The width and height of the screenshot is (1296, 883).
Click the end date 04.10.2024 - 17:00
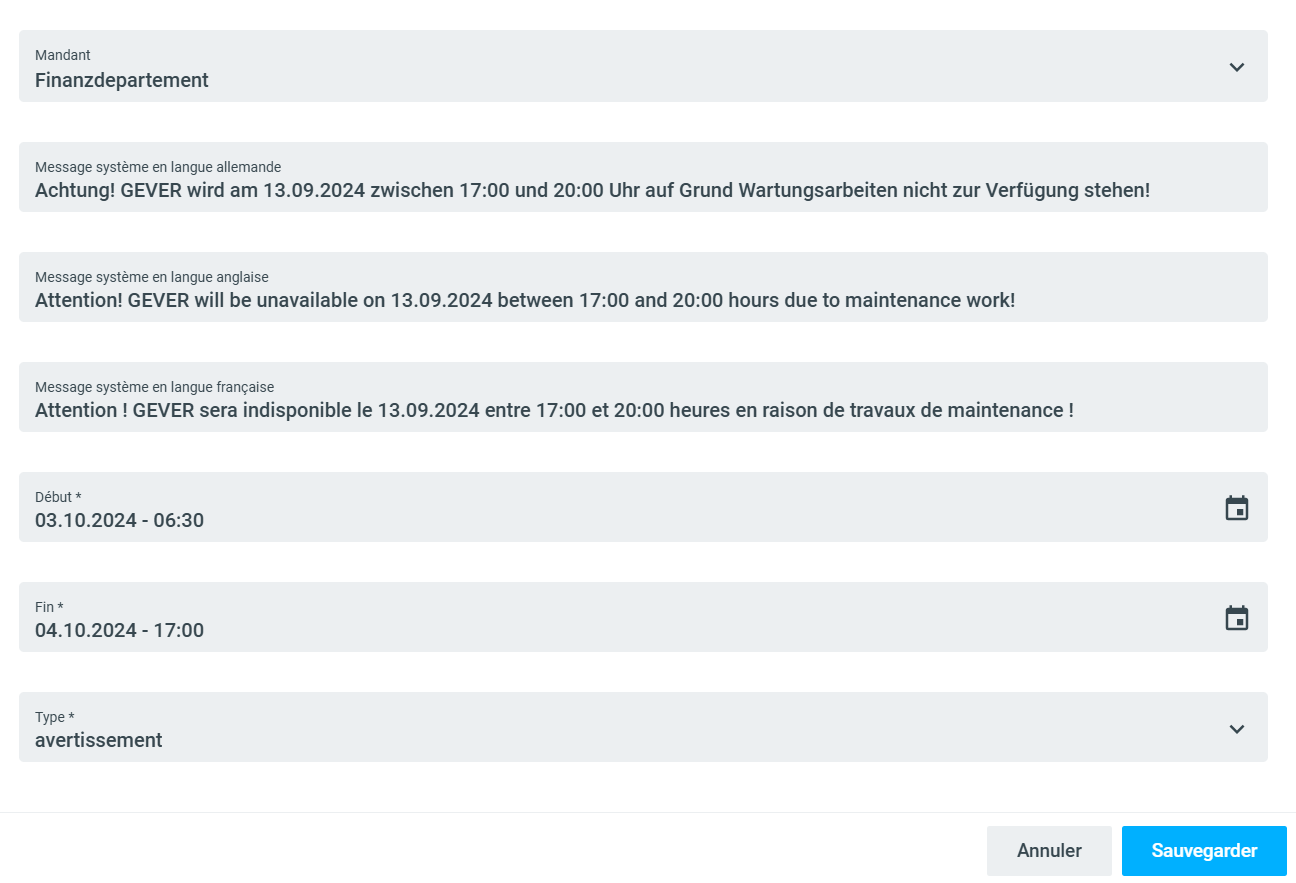point(120,630)
